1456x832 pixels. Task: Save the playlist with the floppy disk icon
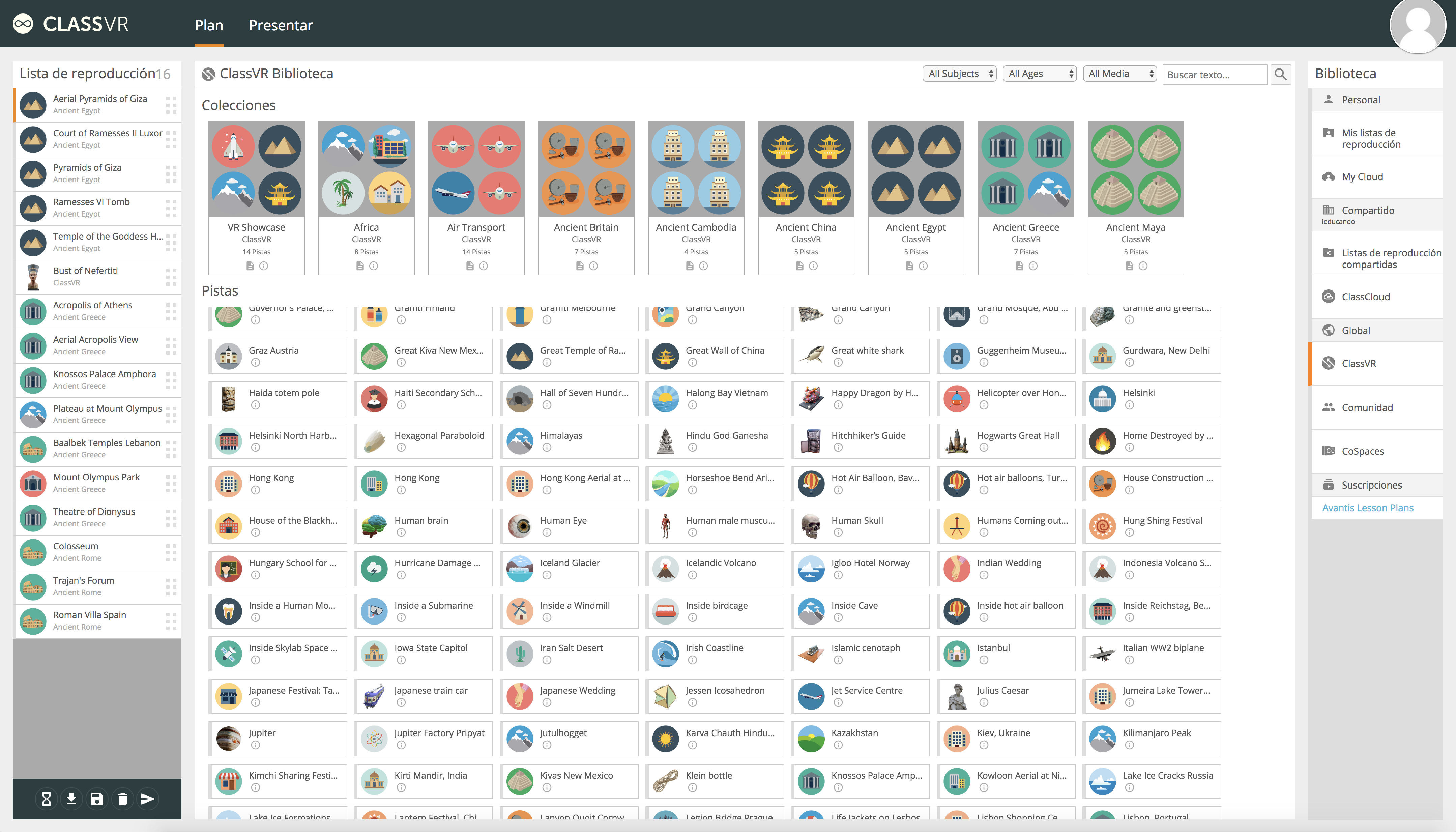pos(97,798)
